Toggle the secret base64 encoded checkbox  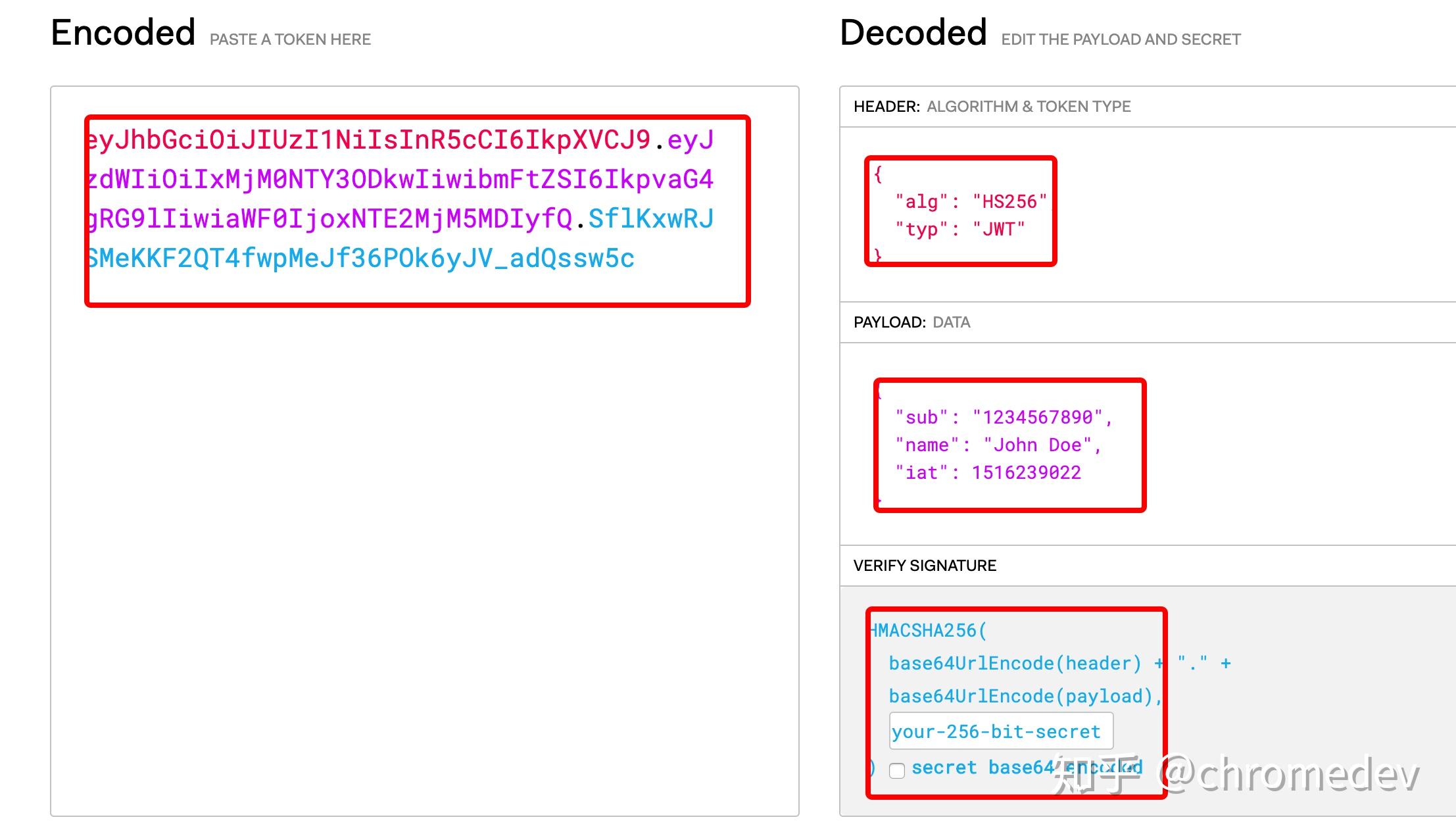point(897,770)
